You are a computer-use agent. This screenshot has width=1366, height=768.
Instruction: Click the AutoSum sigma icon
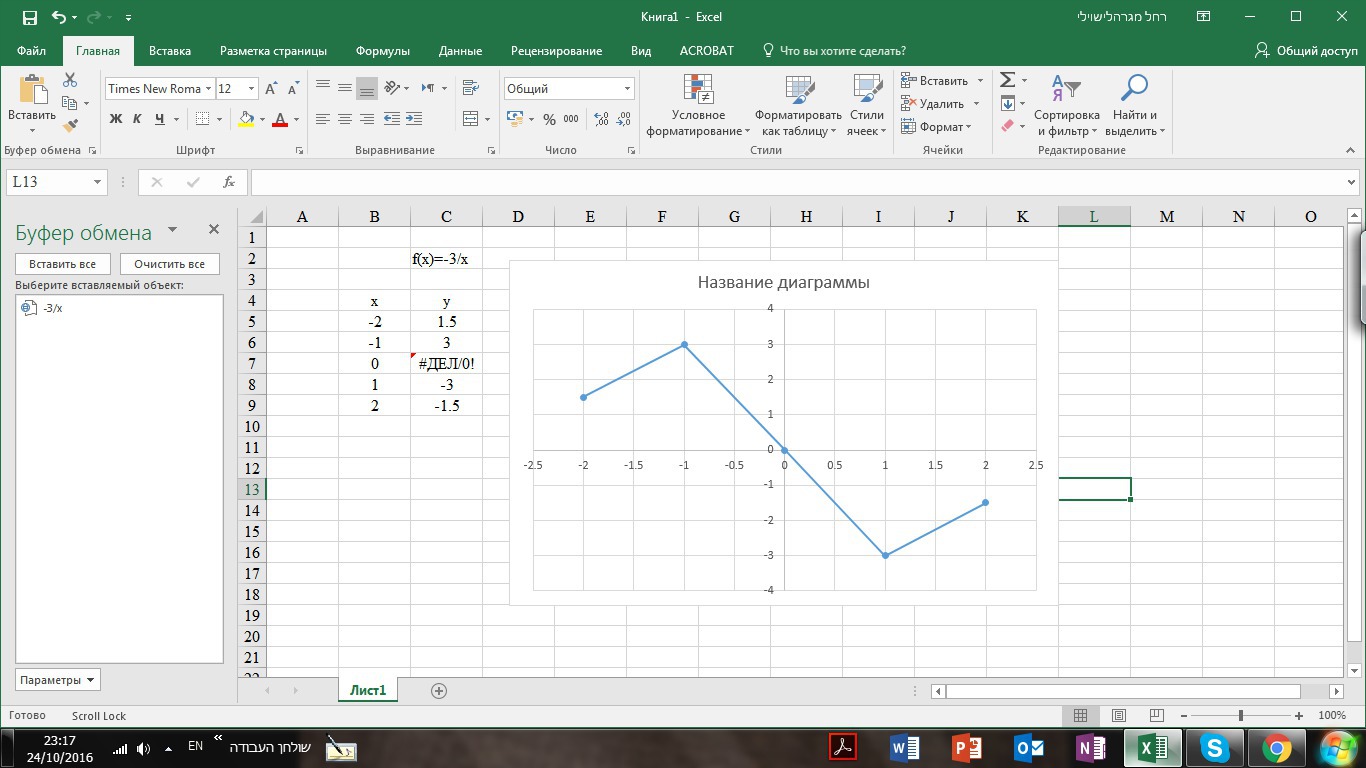[x=1008, y=80]
